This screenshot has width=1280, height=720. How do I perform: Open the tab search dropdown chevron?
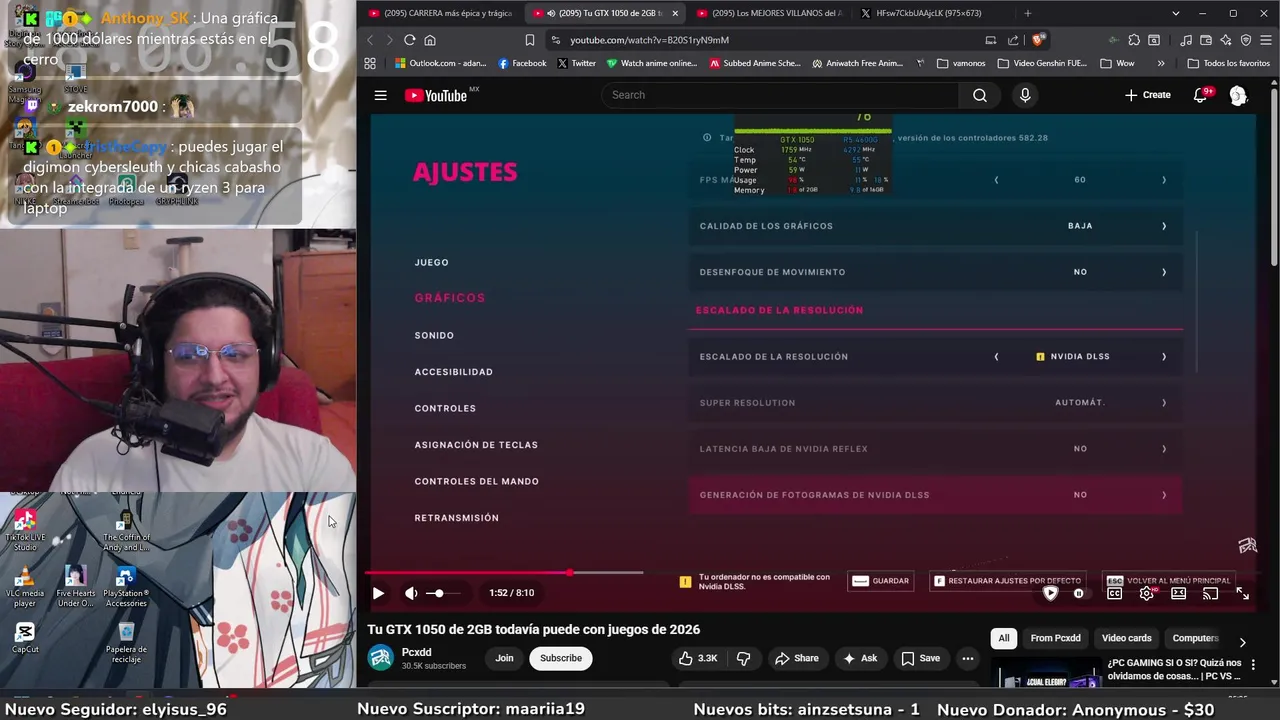[1176, 13]
